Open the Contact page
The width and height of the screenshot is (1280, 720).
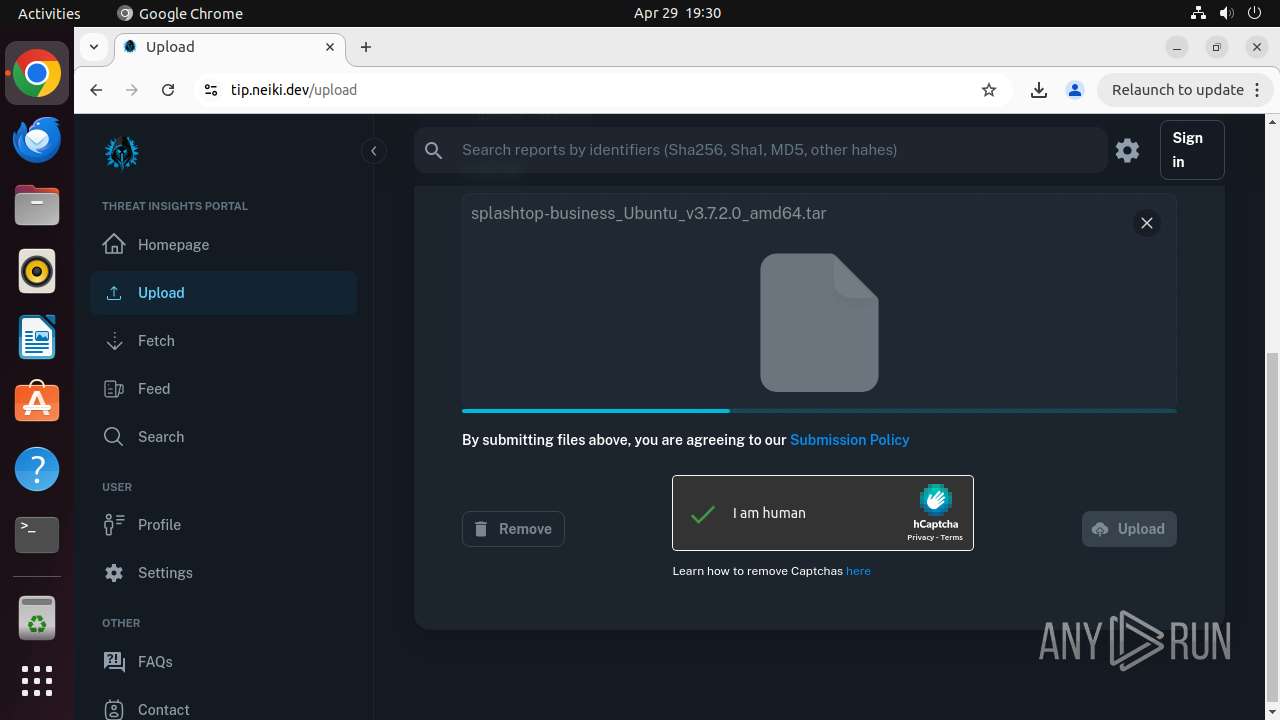point(223,709)
